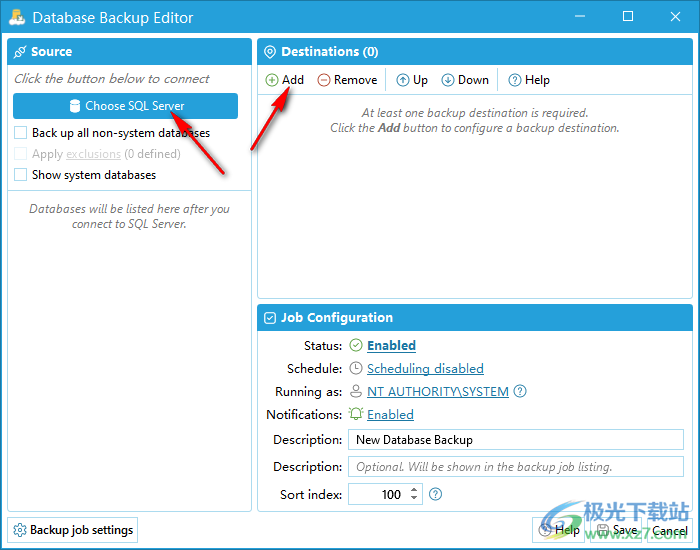Move destination Down in the list
Viewport: 700px width, 550px height.
(465, 80)
